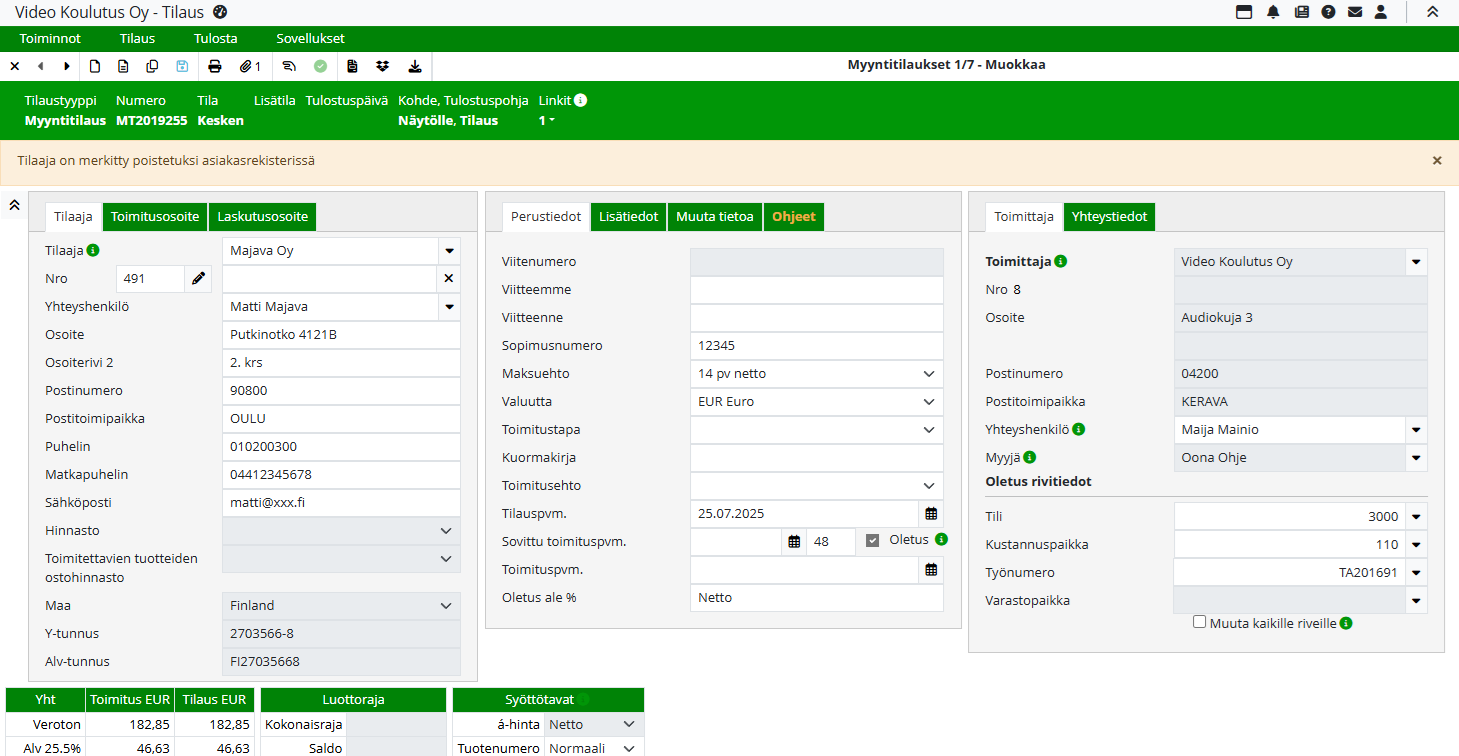Click the help question mark icon
This screenshot has height=756, width=1459.
1328,12
